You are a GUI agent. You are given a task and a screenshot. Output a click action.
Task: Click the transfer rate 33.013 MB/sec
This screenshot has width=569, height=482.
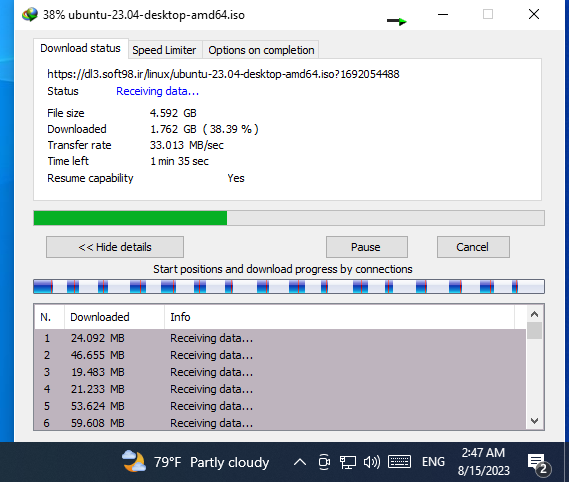coord(187,145)
